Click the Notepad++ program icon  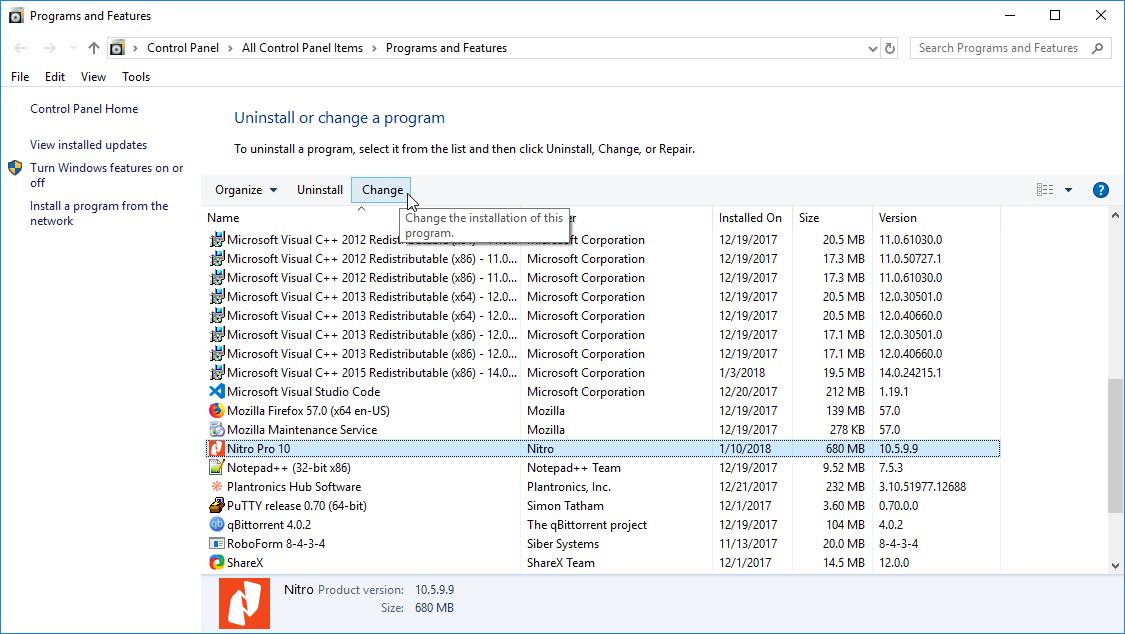coord(217,468)
